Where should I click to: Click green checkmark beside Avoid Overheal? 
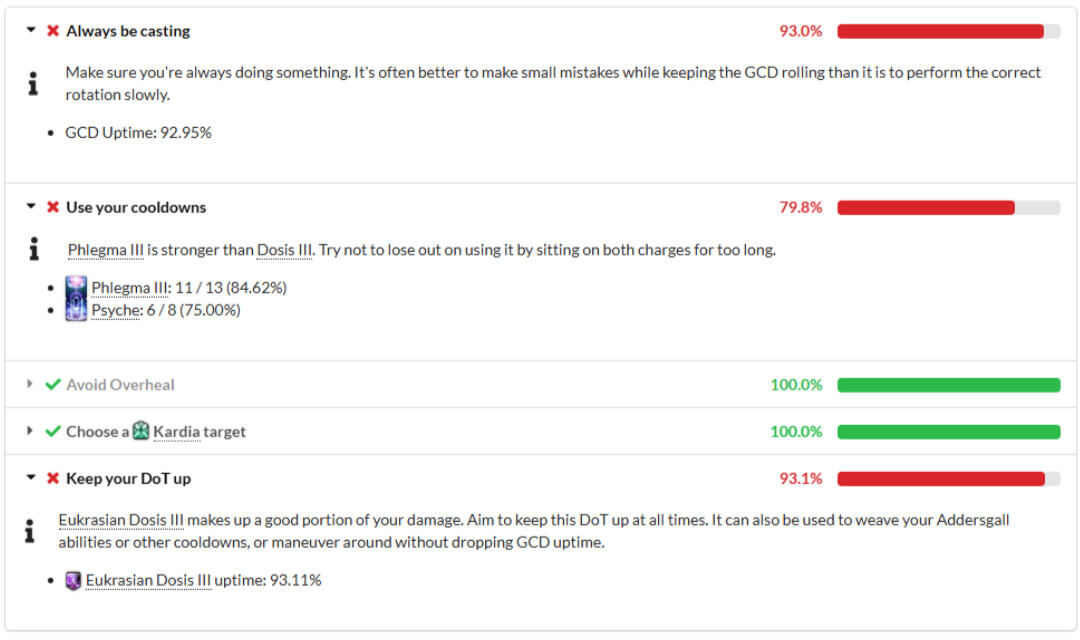[x=53, y=384]
